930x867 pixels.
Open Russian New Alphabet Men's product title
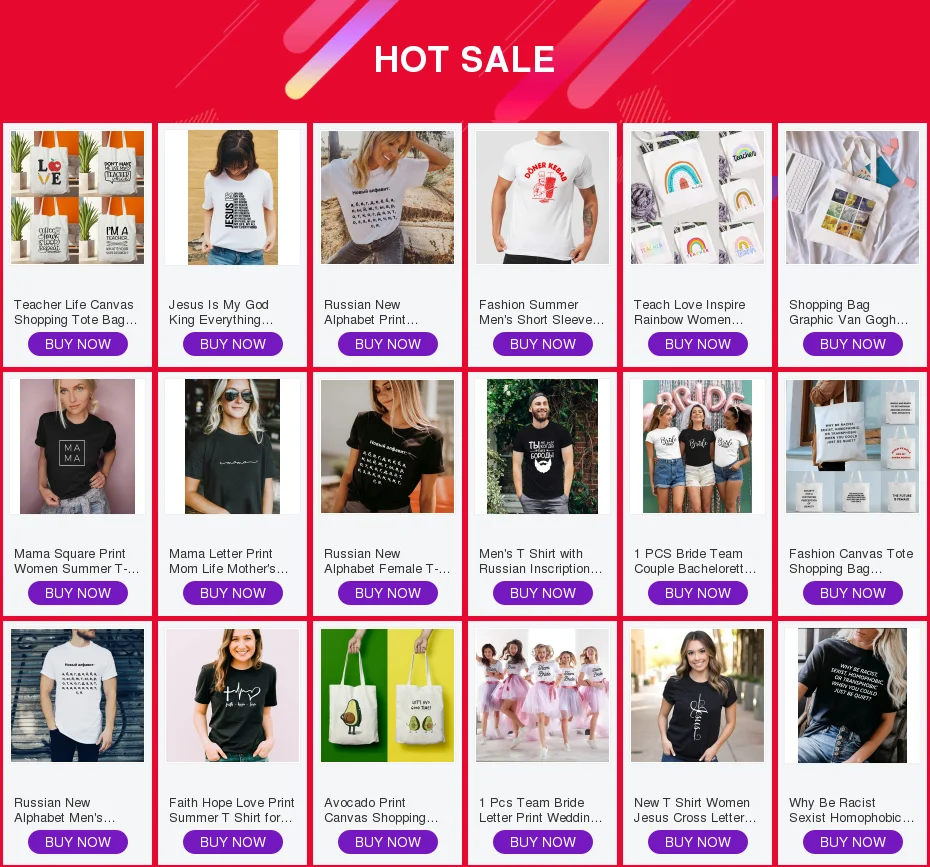click(65, 810)
